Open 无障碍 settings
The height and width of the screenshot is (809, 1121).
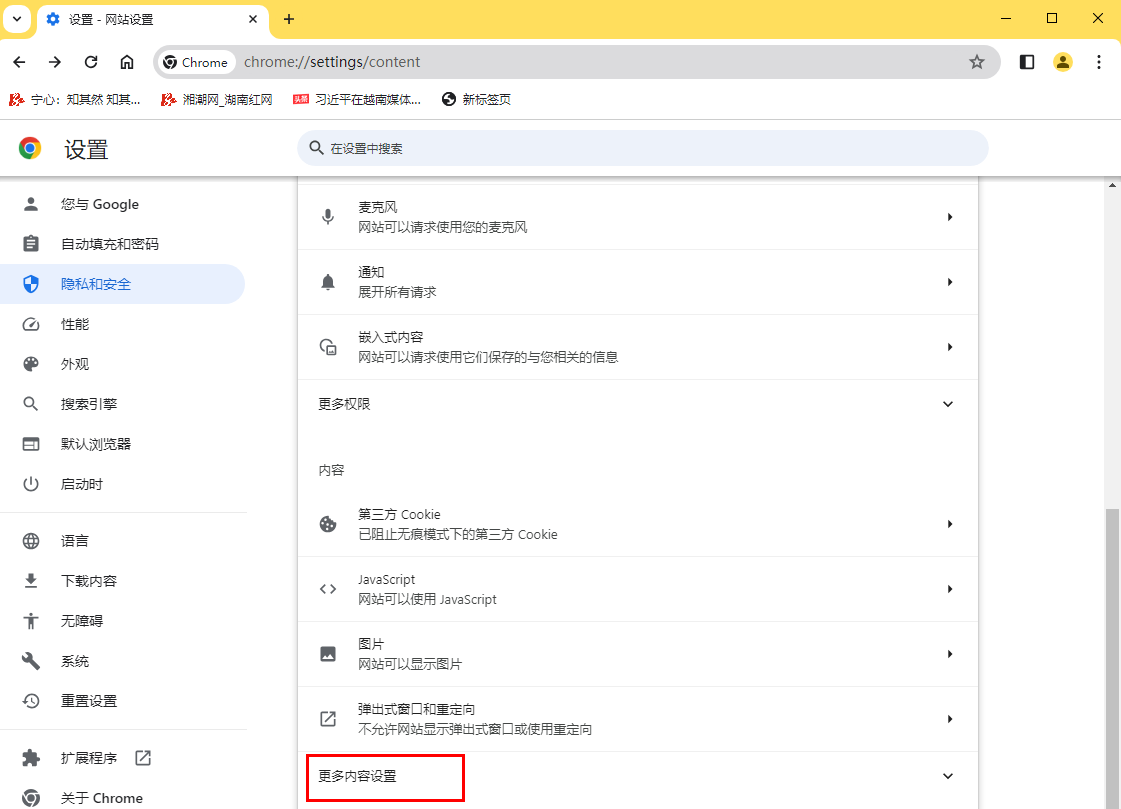[x=122, y=621]
